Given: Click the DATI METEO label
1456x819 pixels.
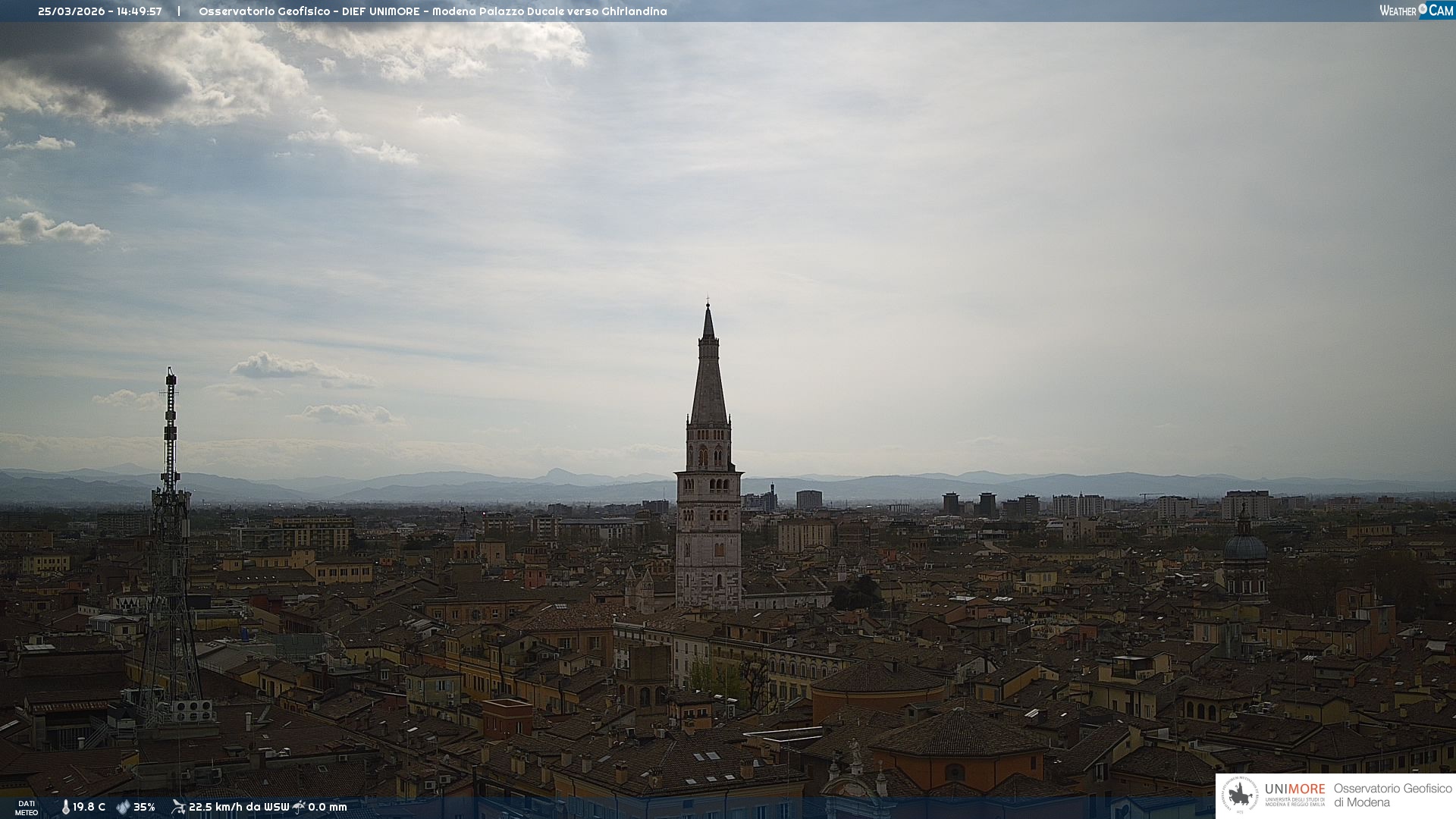Looking at the screenshot, I should click(27, 808).
